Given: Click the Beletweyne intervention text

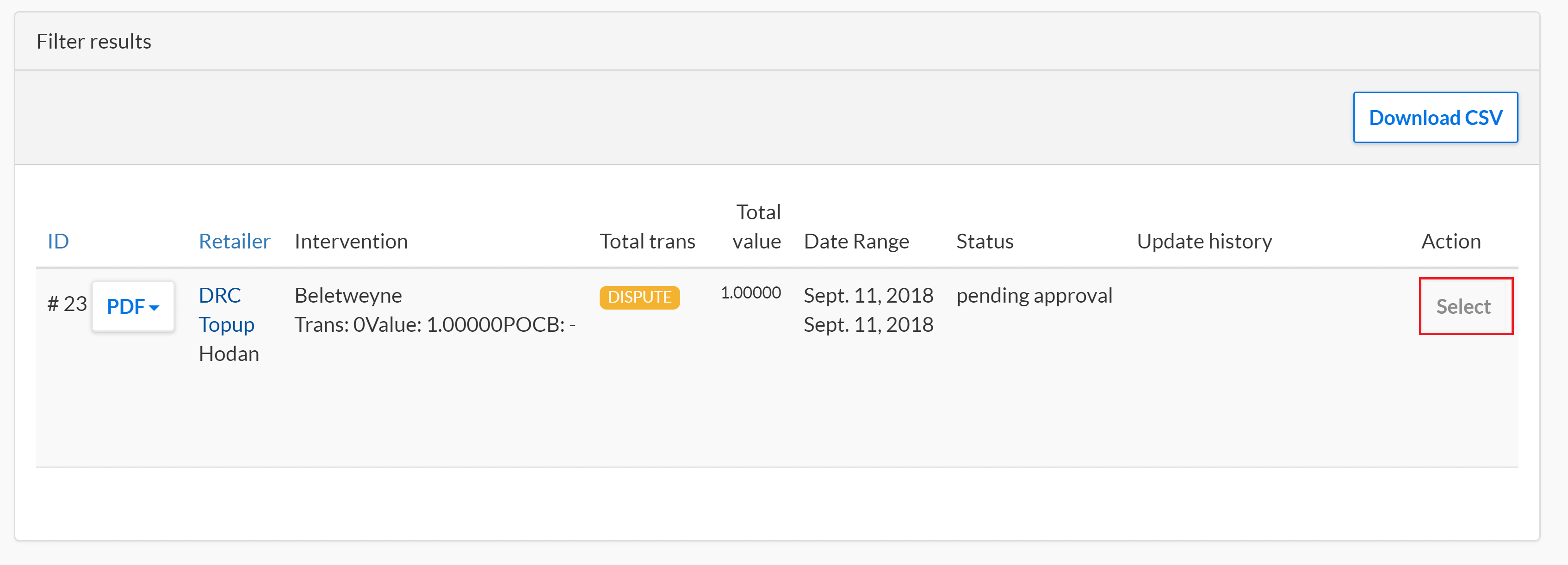Looking at the screenshot, I should tap(348, 295).
